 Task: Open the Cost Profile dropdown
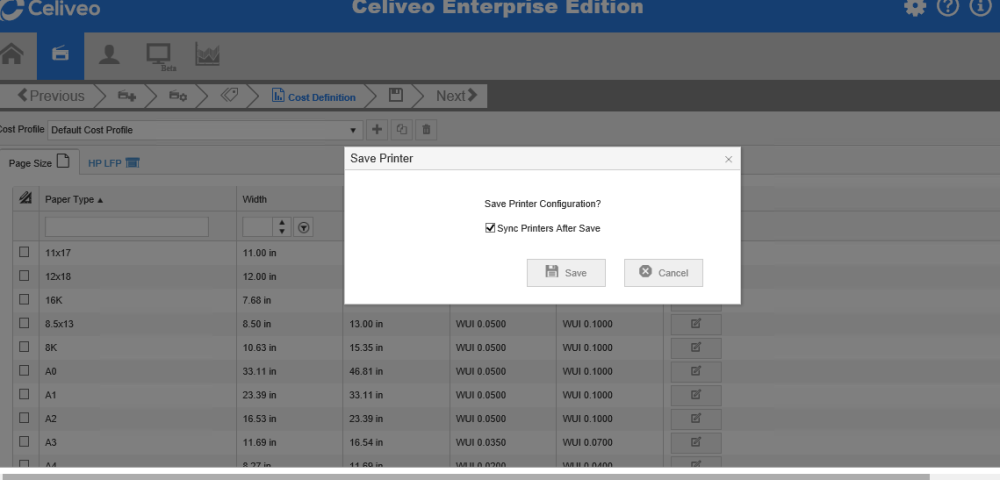pyautogui.click(x=205, y=130)
